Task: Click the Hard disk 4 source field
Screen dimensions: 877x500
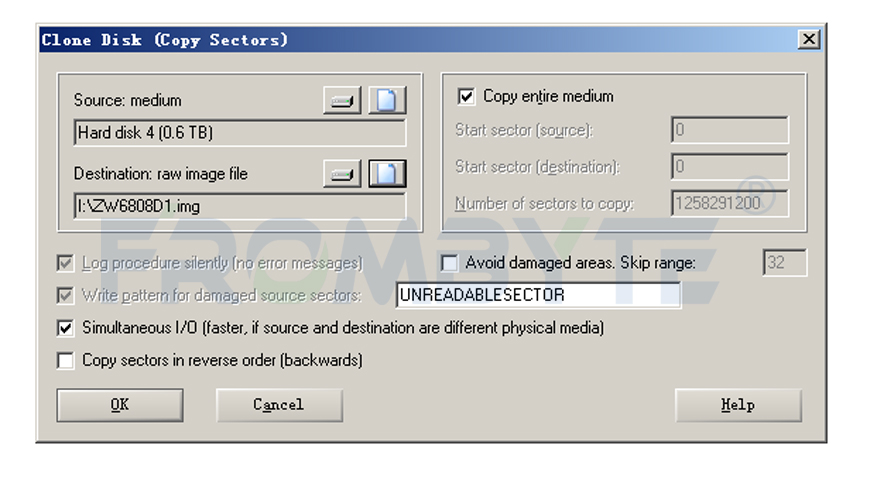Action: coord(240,133)
